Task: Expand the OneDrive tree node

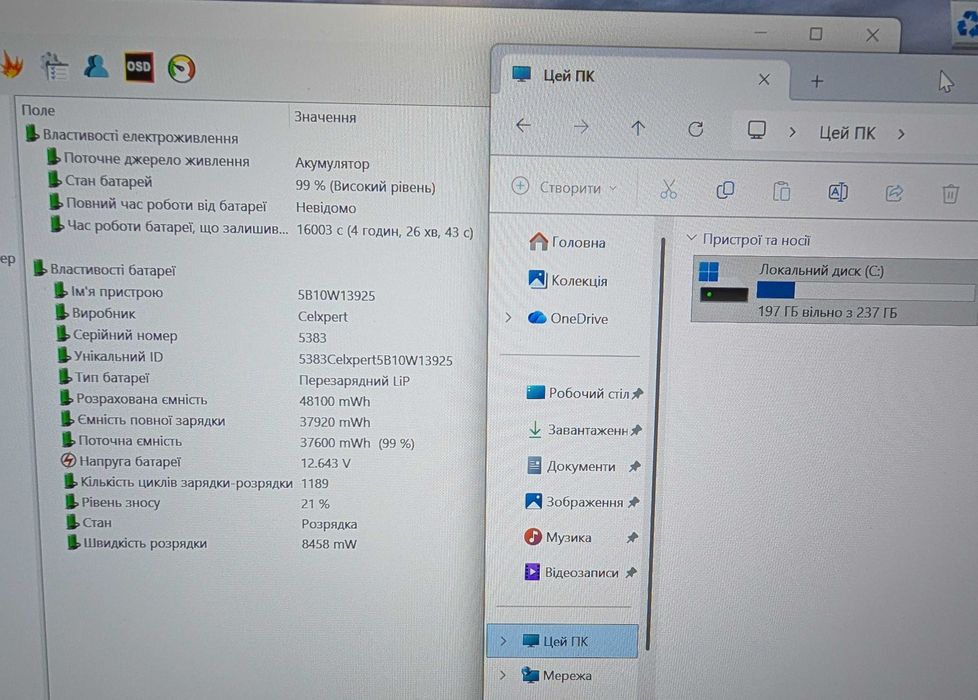Action: click(508, 318)
